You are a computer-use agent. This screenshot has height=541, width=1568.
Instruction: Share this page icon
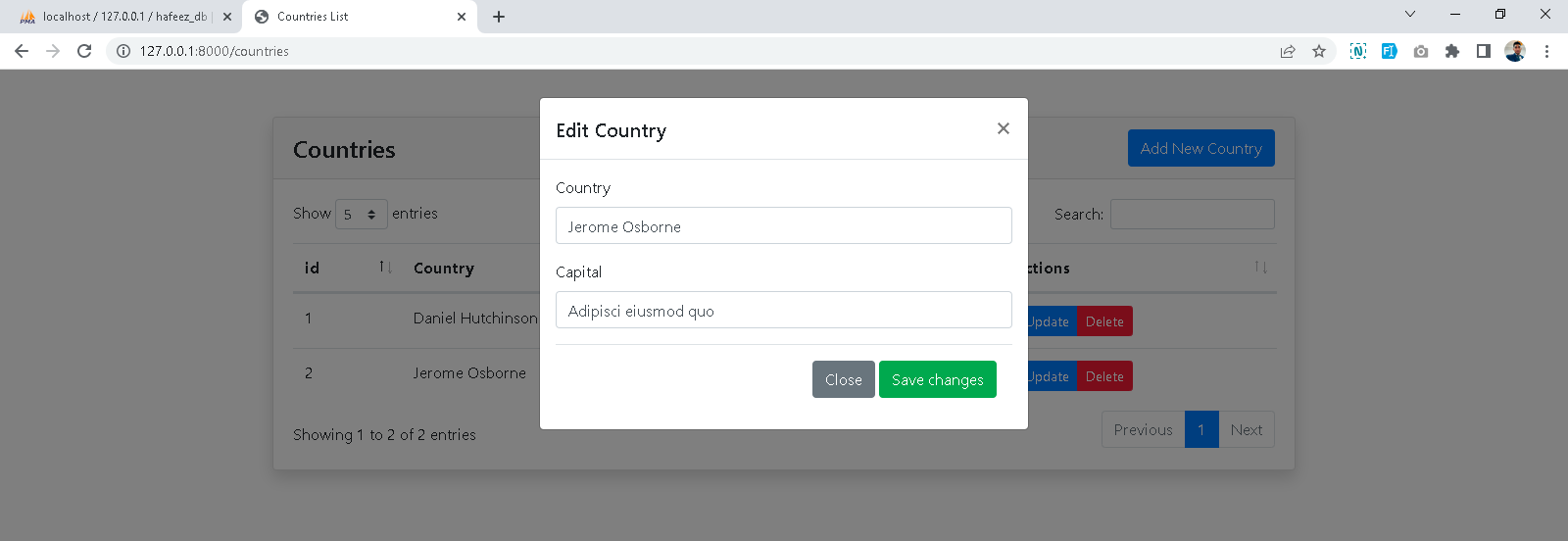1288,51
